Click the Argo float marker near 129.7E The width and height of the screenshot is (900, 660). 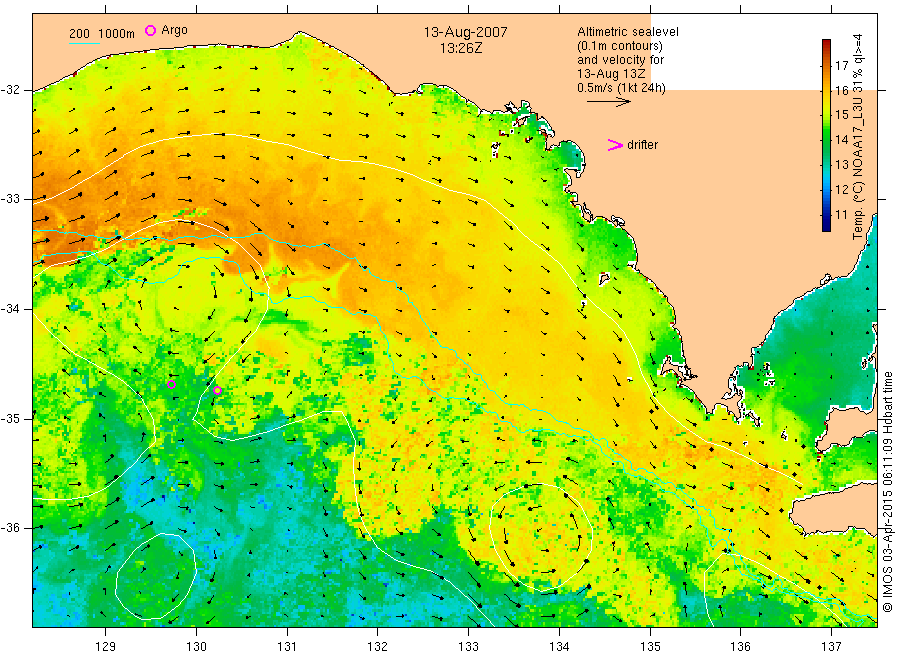click(171, 385)
